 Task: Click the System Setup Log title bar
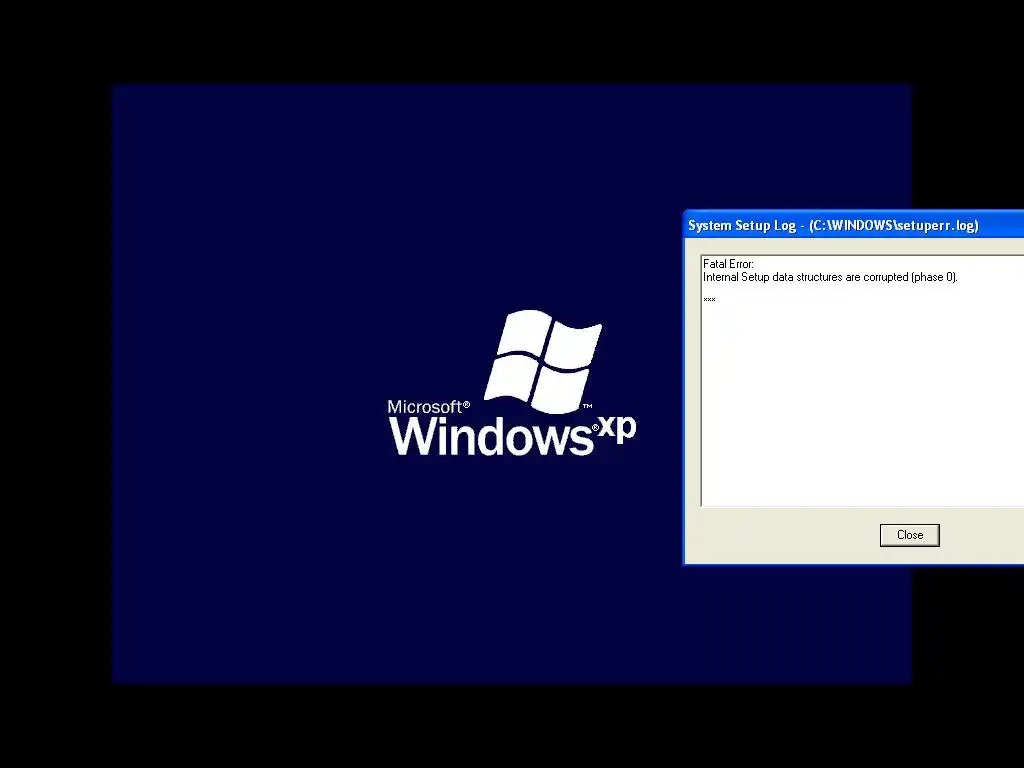coord(854,225)
